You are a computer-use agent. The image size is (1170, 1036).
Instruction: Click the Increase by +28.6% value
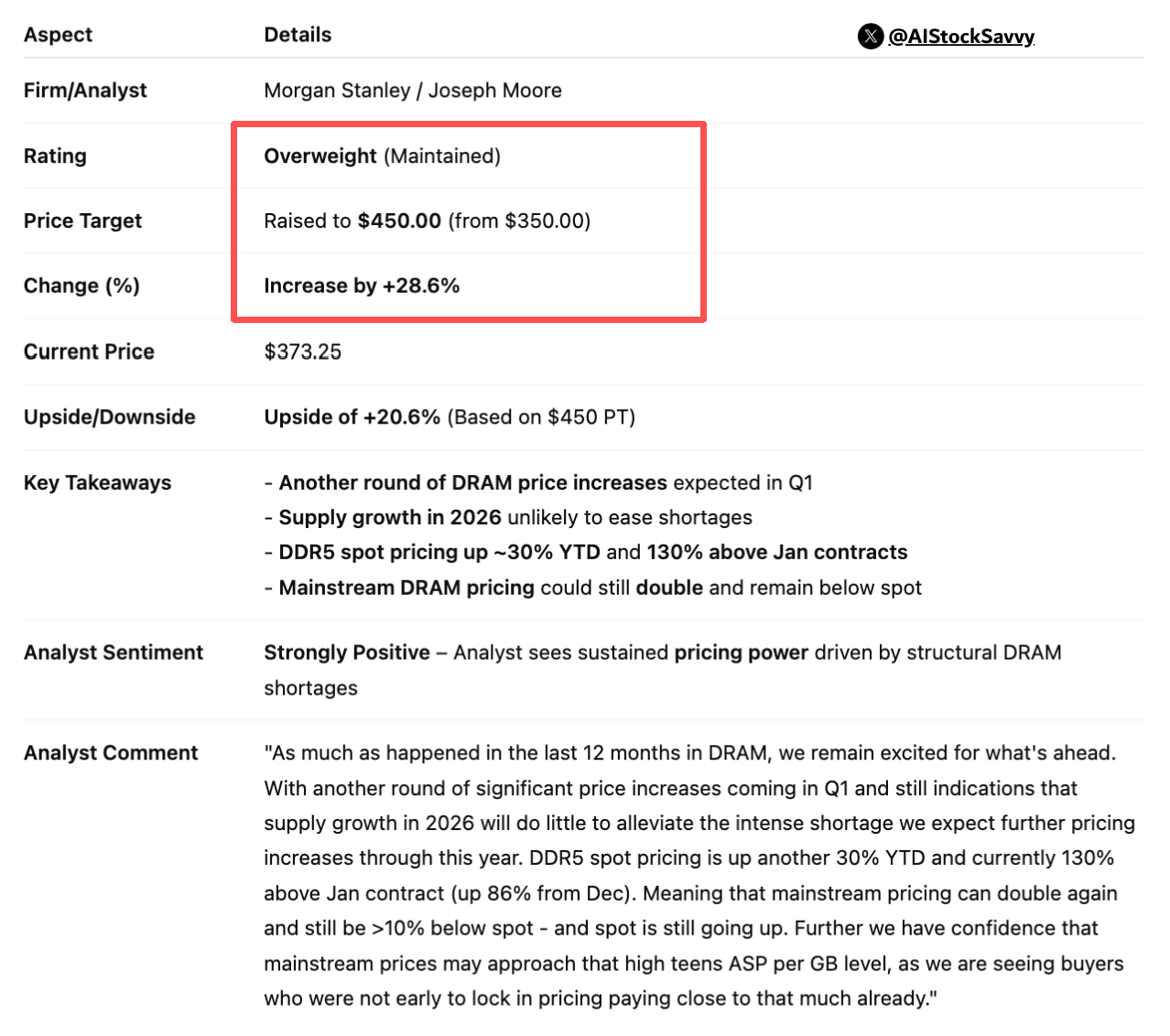[x=362, y=286]
